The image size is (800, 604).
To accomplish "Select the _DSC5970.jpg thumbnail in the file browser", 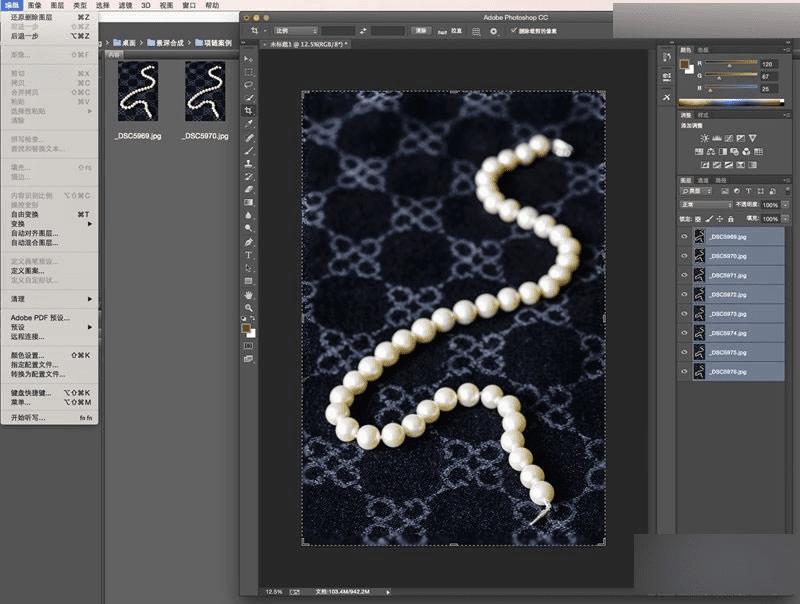I will 206,91.
